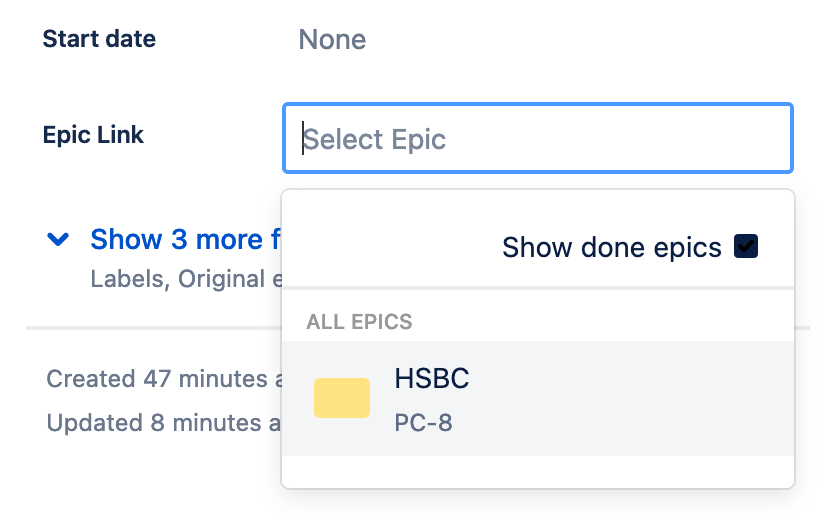Select the HSBC epic from the list
The image size is (840, 526).
click(x=538, y=399)
